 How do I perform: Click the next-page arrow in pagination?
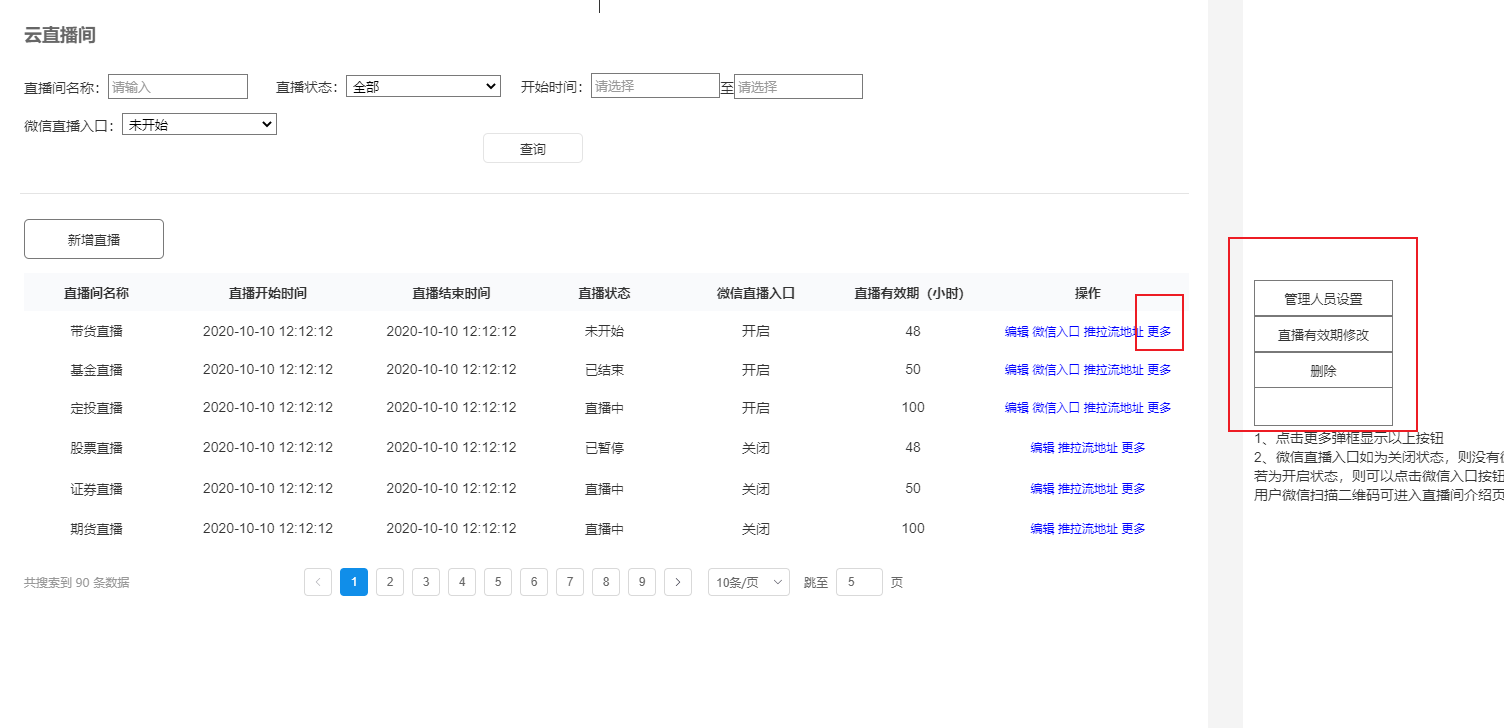click(678, 581)
